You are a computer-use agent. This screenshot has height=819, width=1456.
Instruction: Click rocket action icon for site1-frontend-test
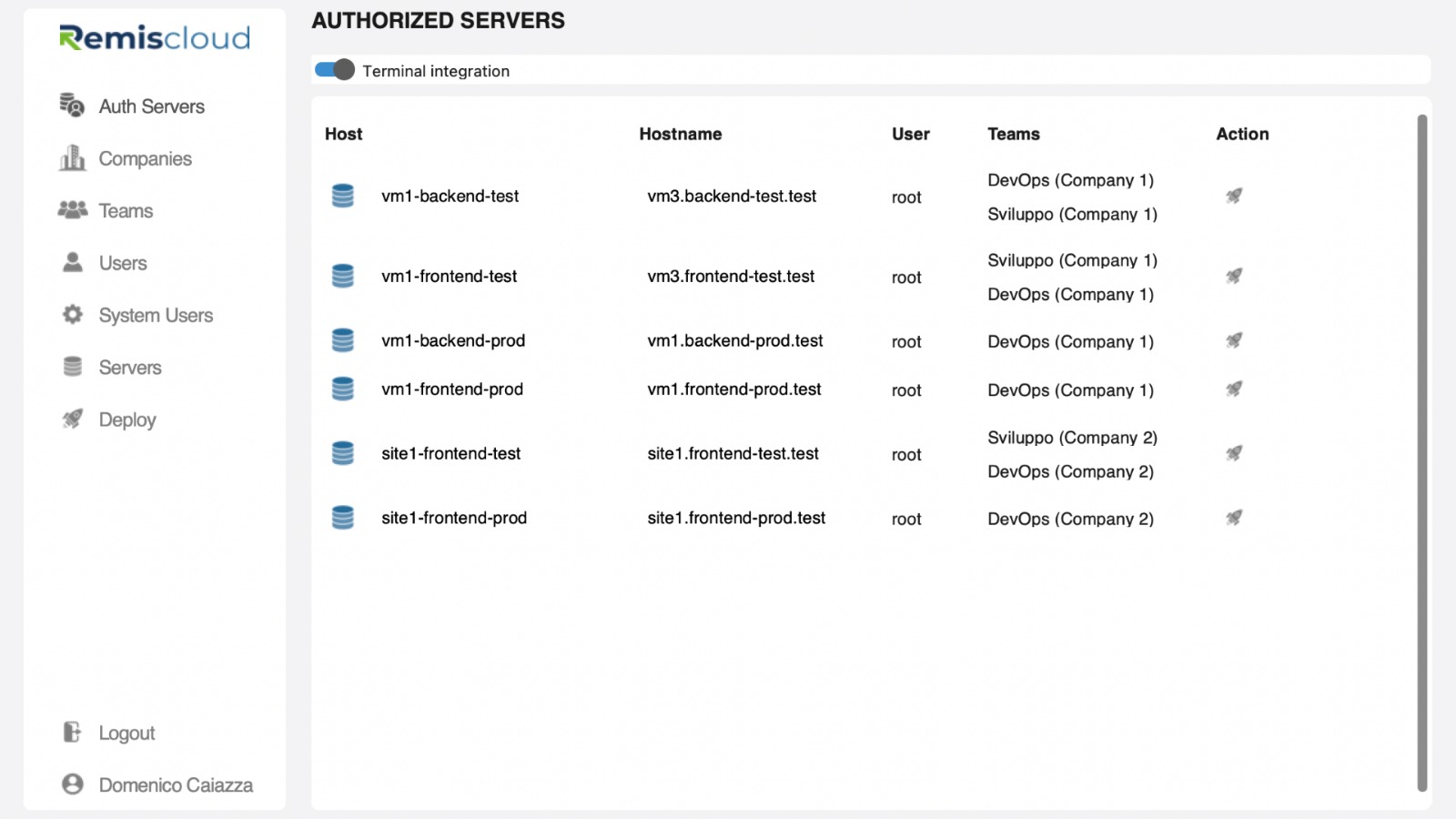point(1234,453)
